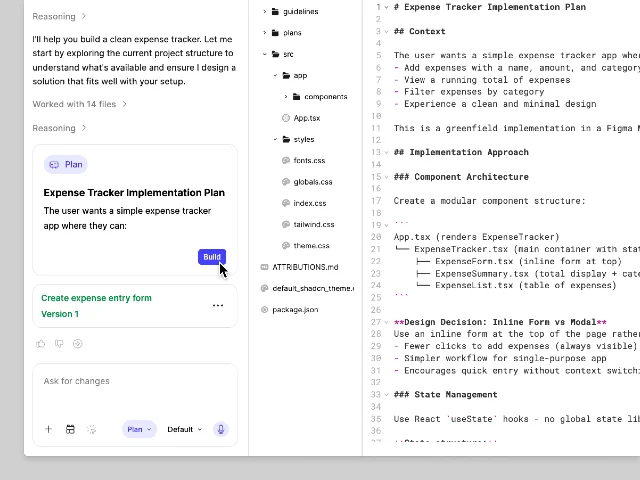The image size is (640, 480).
Task: Fold Implementation Approach section at line 13
Action: (x=386, y=152)
